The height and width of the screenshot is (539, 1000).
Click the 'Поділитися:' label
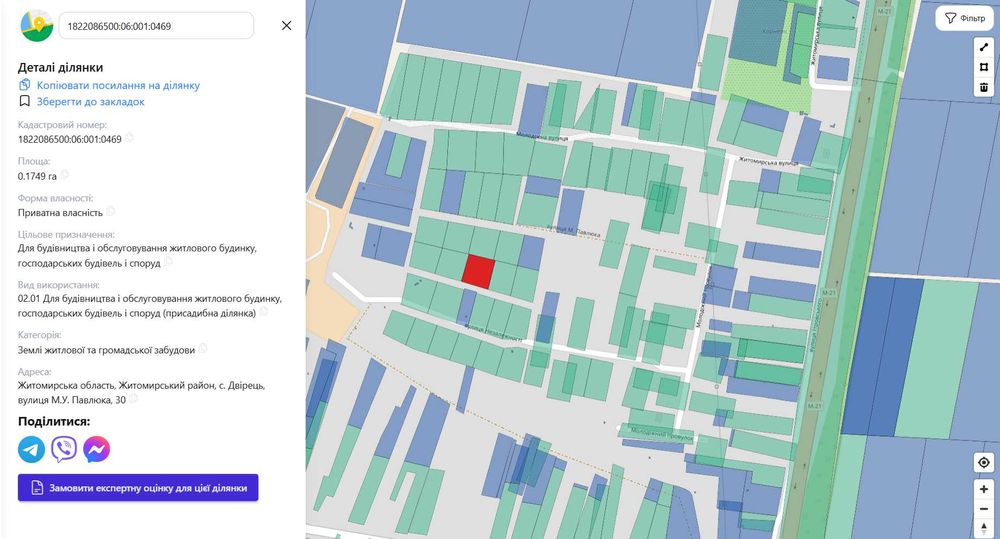coord(54,422)
